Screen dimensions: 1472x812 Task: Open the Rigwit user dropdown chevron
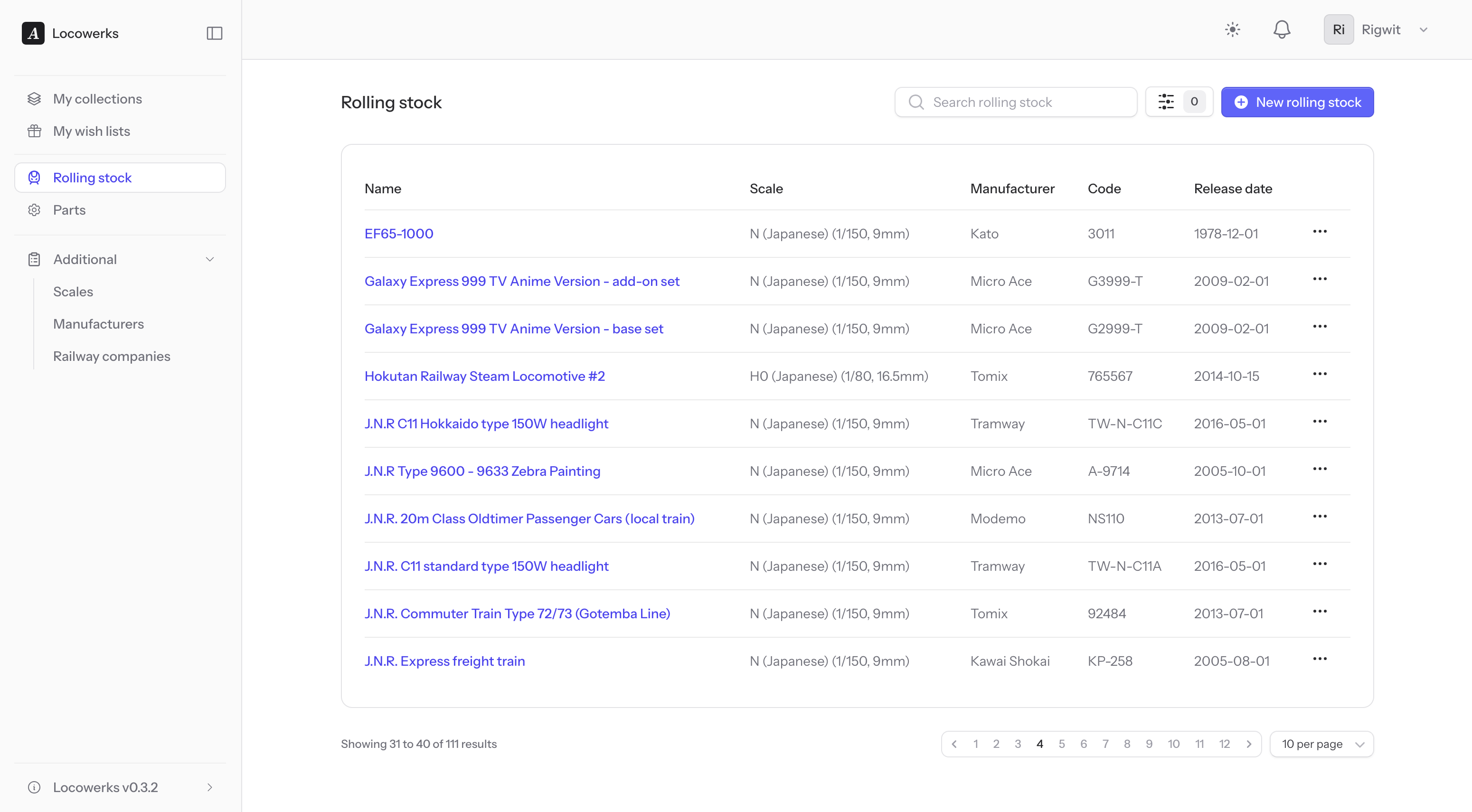[x=1424, y=30]
